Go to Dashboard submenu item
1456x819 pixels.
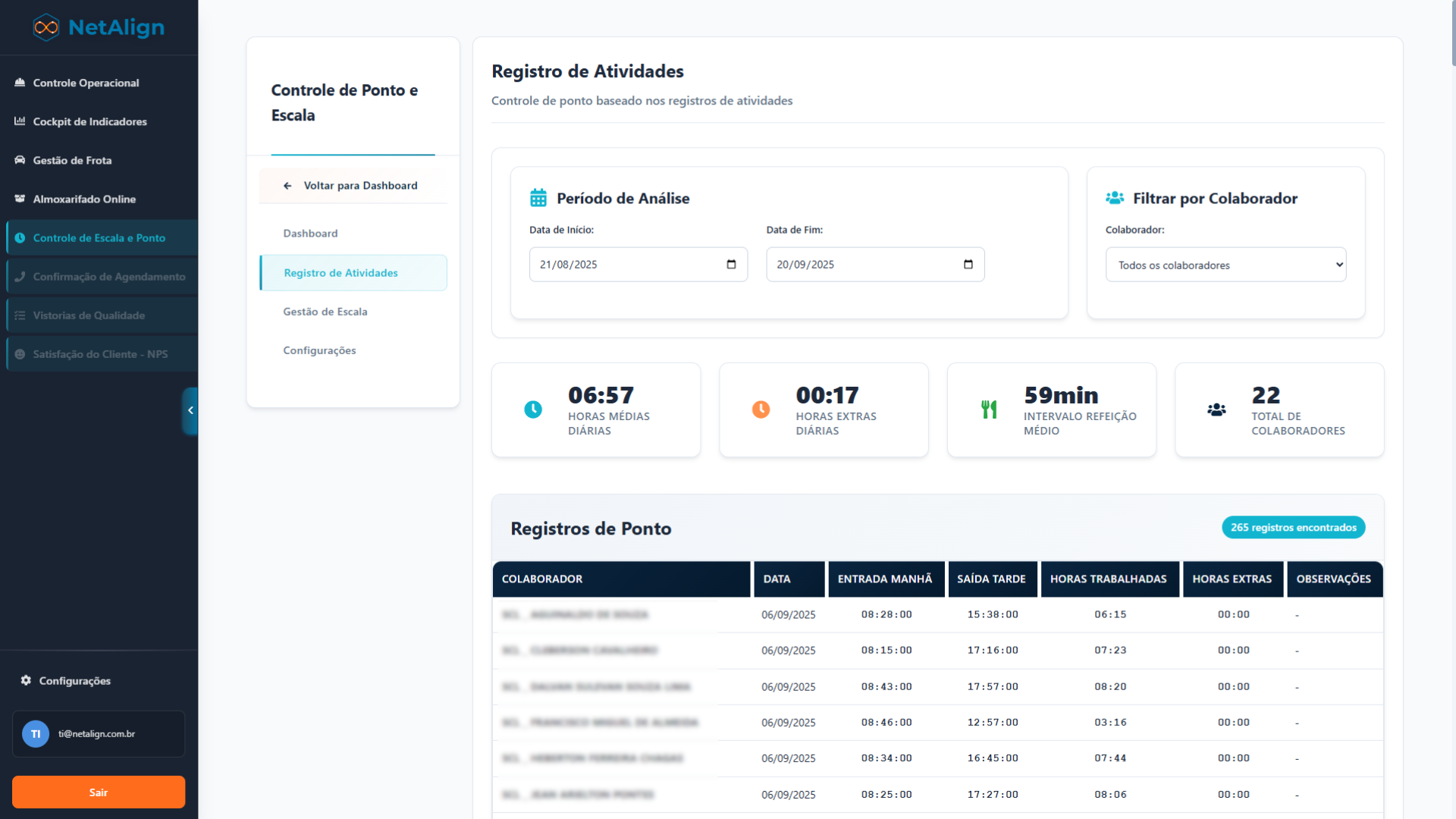pyautogui.click(x=310, y=234)
